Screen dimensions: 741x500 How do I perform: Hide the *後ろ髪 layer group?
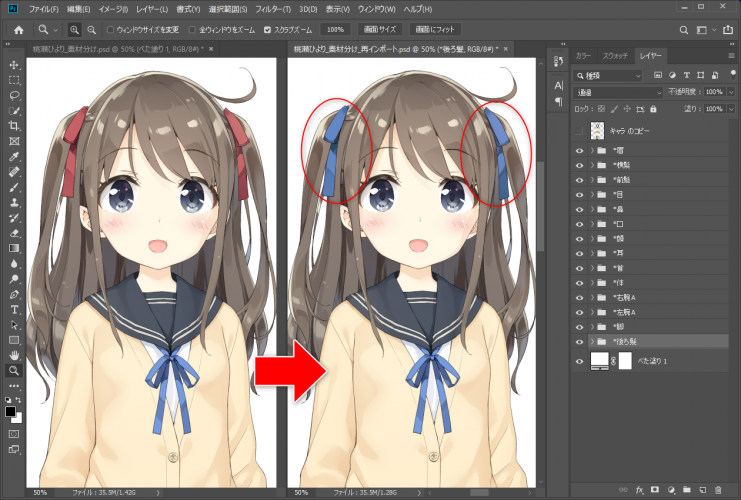pyautogui.click(x=578, y=342)
